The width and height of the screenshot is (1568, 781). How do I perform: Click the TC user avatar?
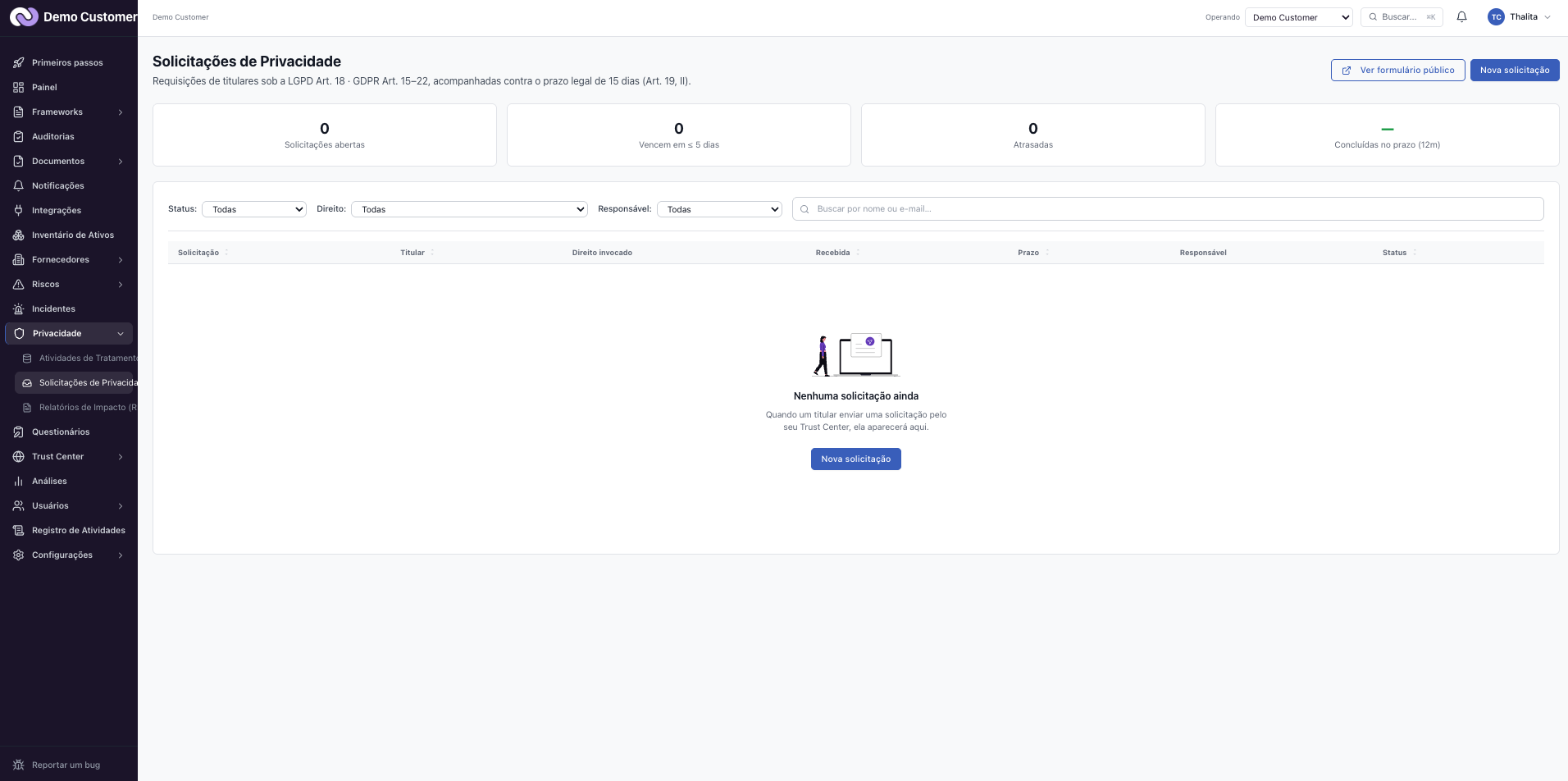1496,16
